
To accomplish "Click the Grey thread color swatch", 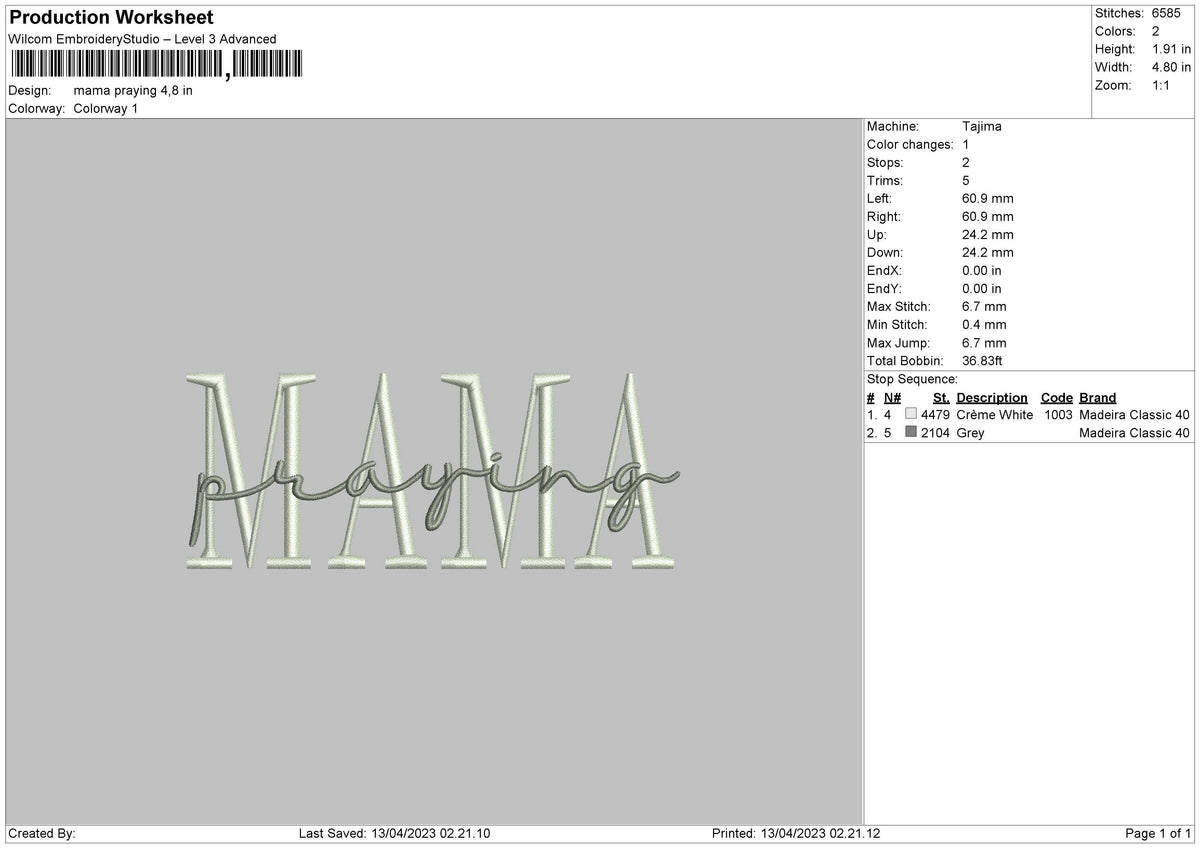I will [910, 432].
